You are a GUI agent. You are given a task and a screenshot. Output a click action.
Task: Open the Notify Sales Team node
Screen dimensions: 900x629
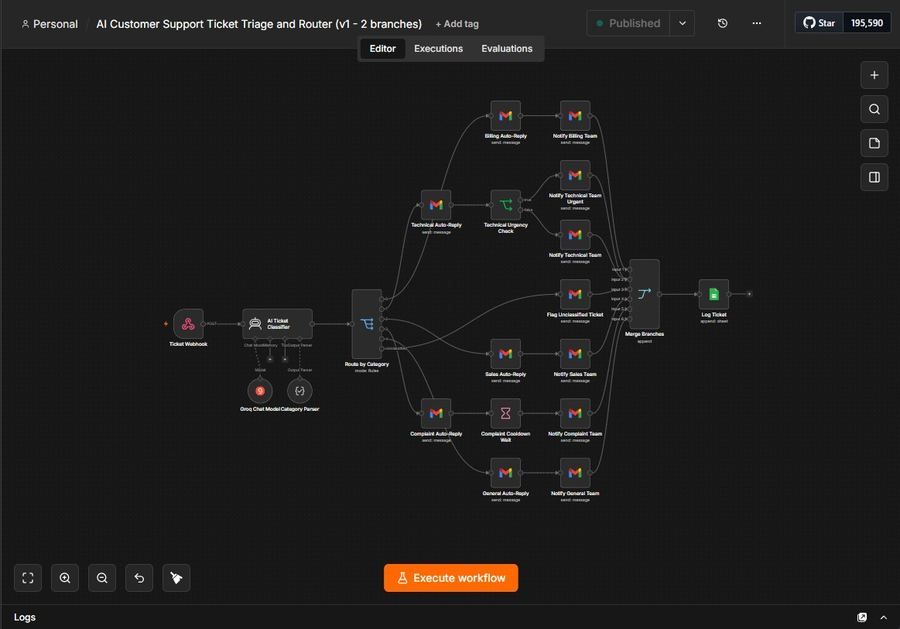click(x=575, y=354)
